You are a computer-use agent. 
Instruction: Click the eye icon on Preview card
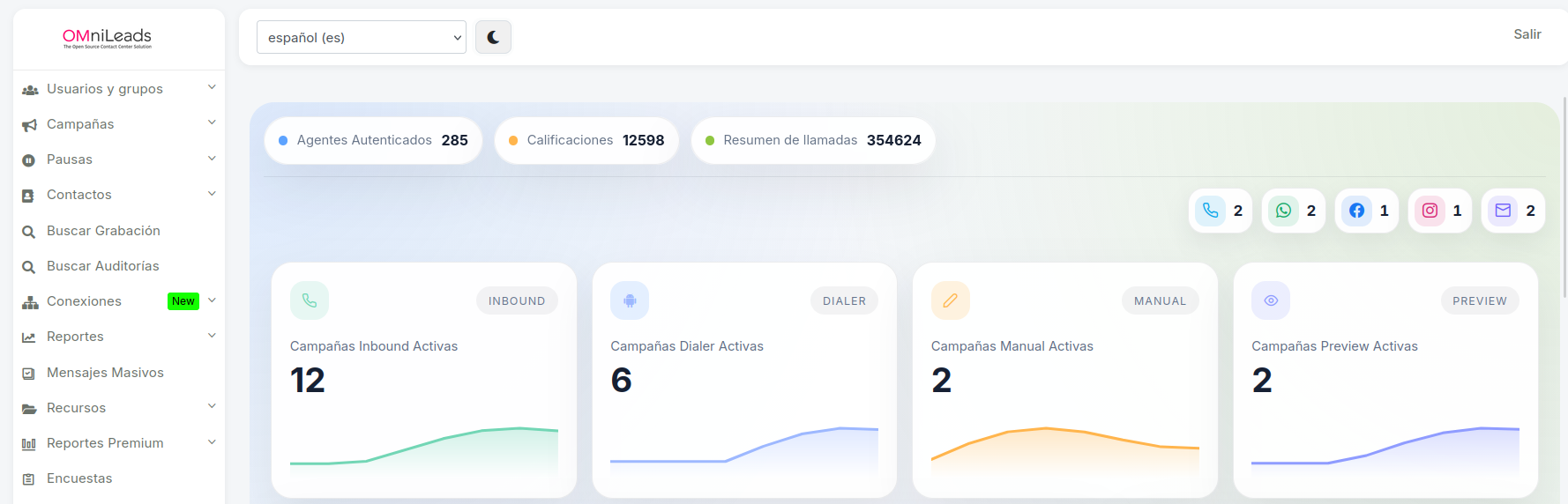(x=1271, y=300)
